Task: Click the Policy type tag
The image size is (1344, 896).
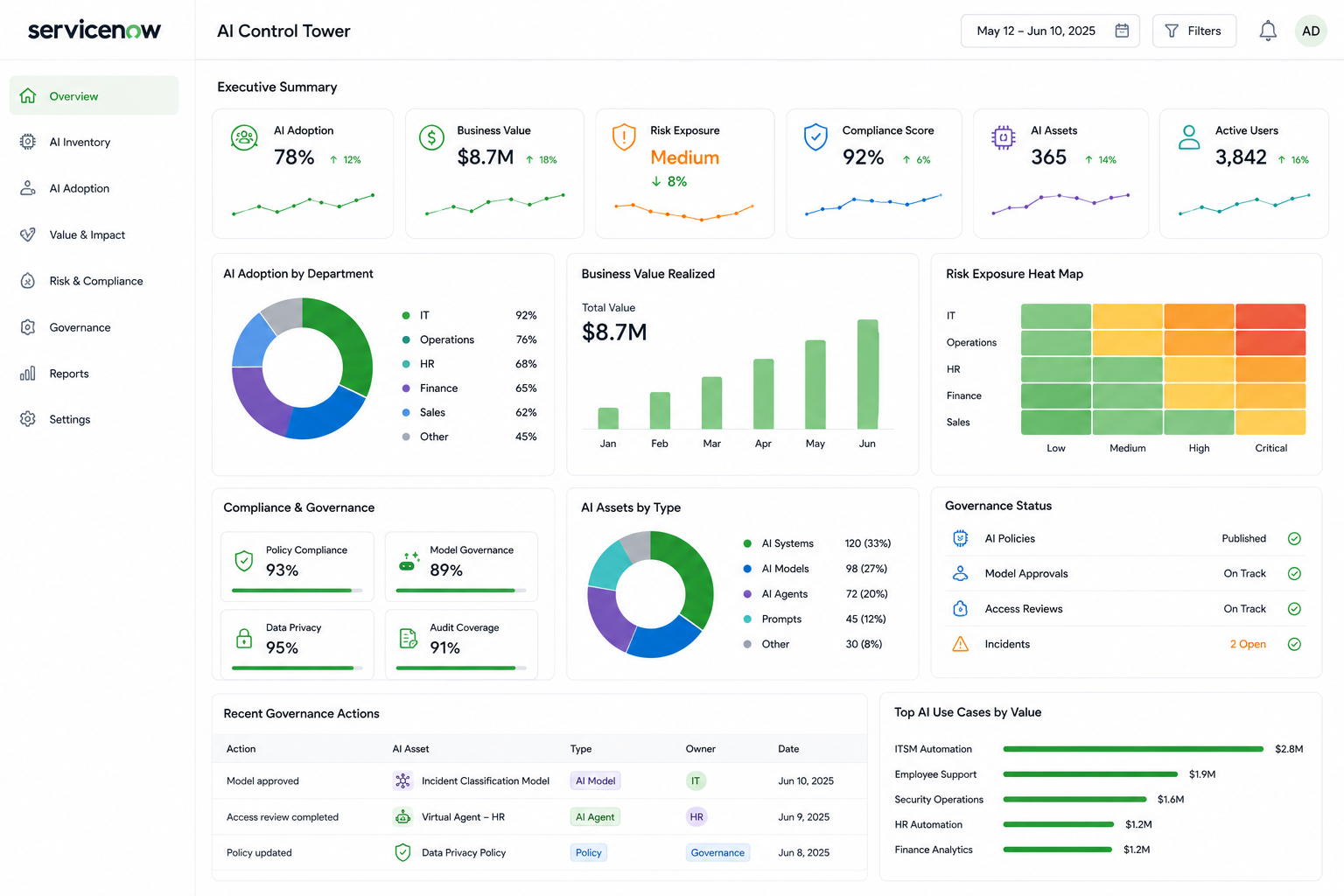Action: click(x=588, y=852)
